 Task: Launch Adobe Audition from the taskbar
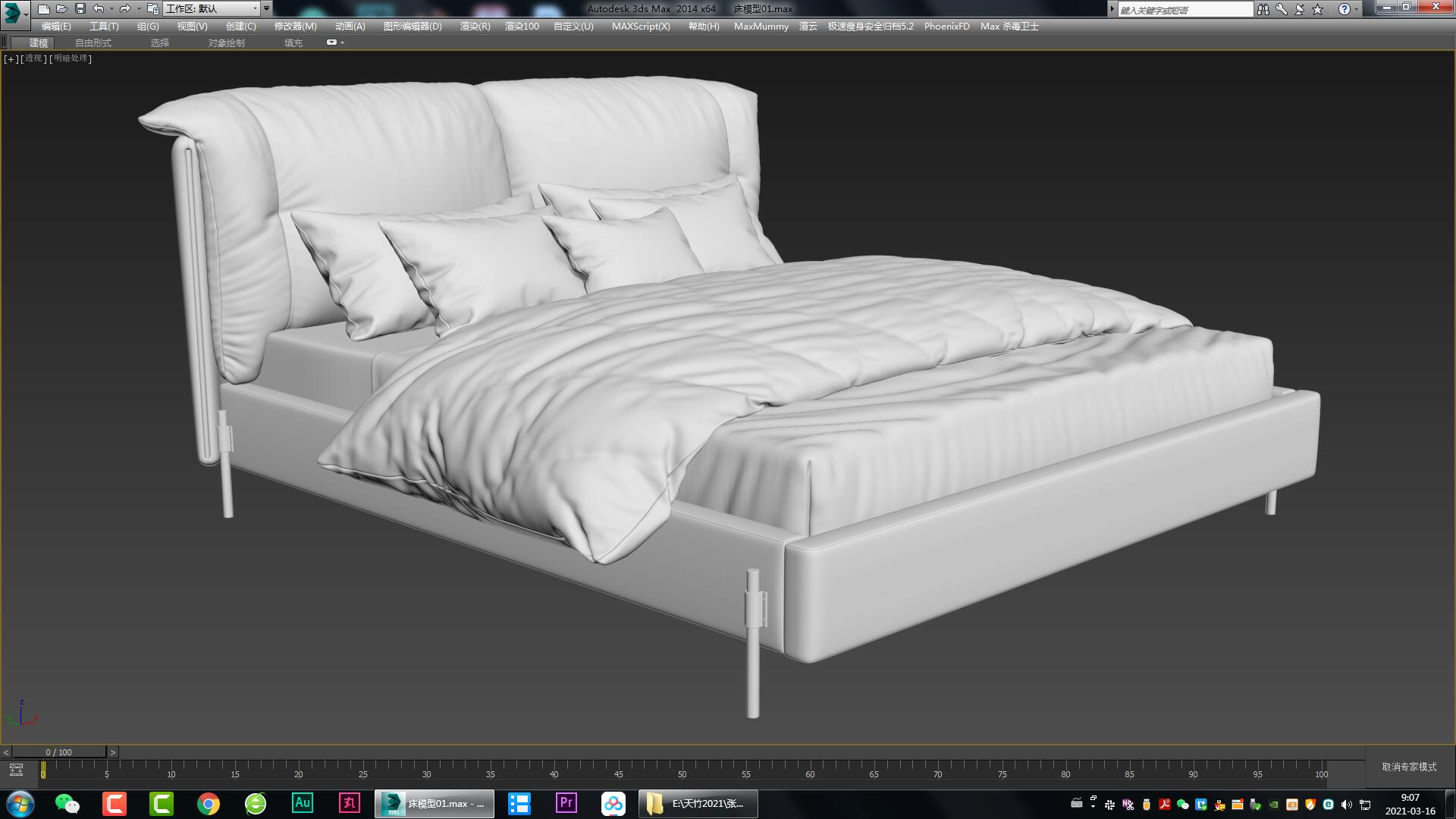[303, 803]
